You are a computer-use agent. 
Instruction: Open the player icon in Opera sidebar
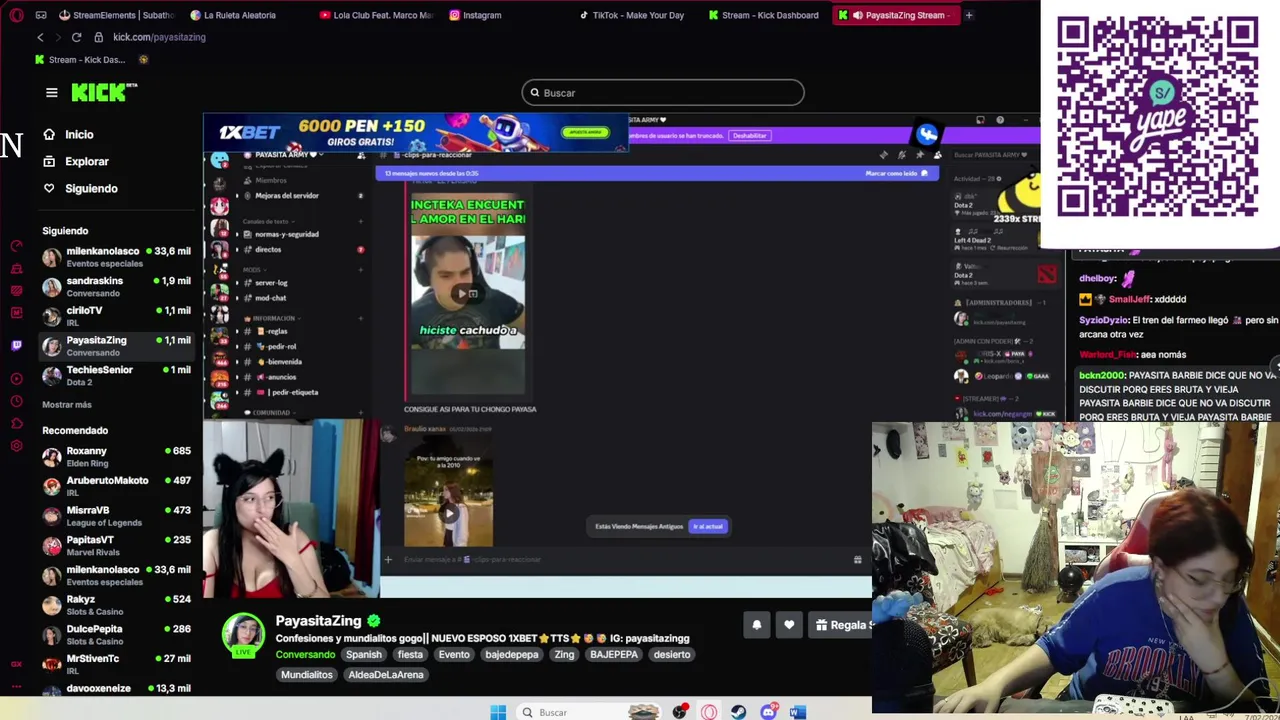(16, 379)
